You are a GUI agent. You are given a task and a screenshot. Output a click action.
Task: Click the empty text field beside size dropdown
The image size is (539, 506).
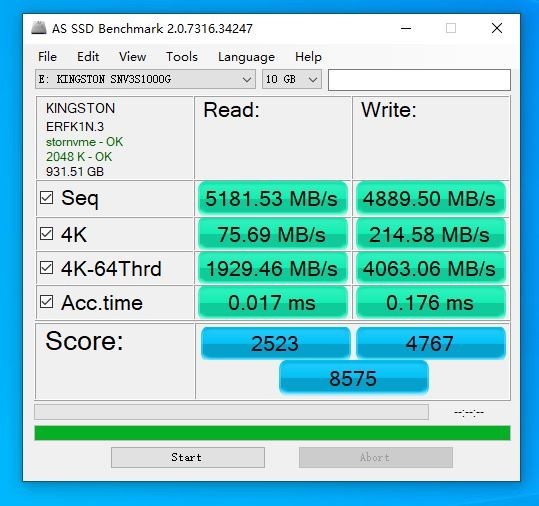click(419, 80)
